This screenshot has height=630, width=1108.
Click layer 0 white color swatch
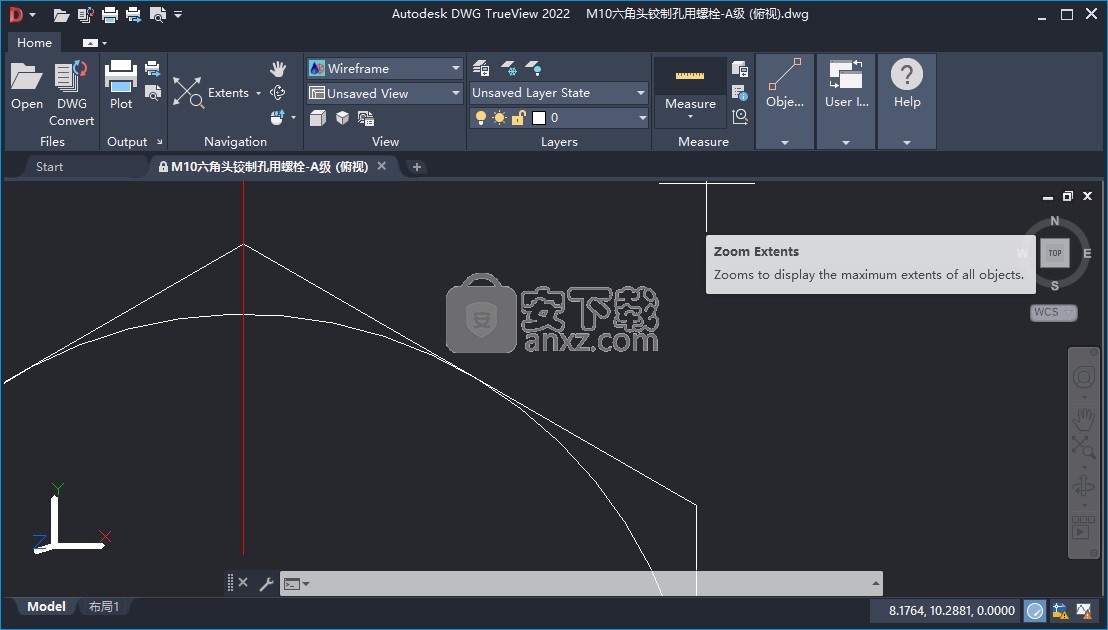[538, 118]
